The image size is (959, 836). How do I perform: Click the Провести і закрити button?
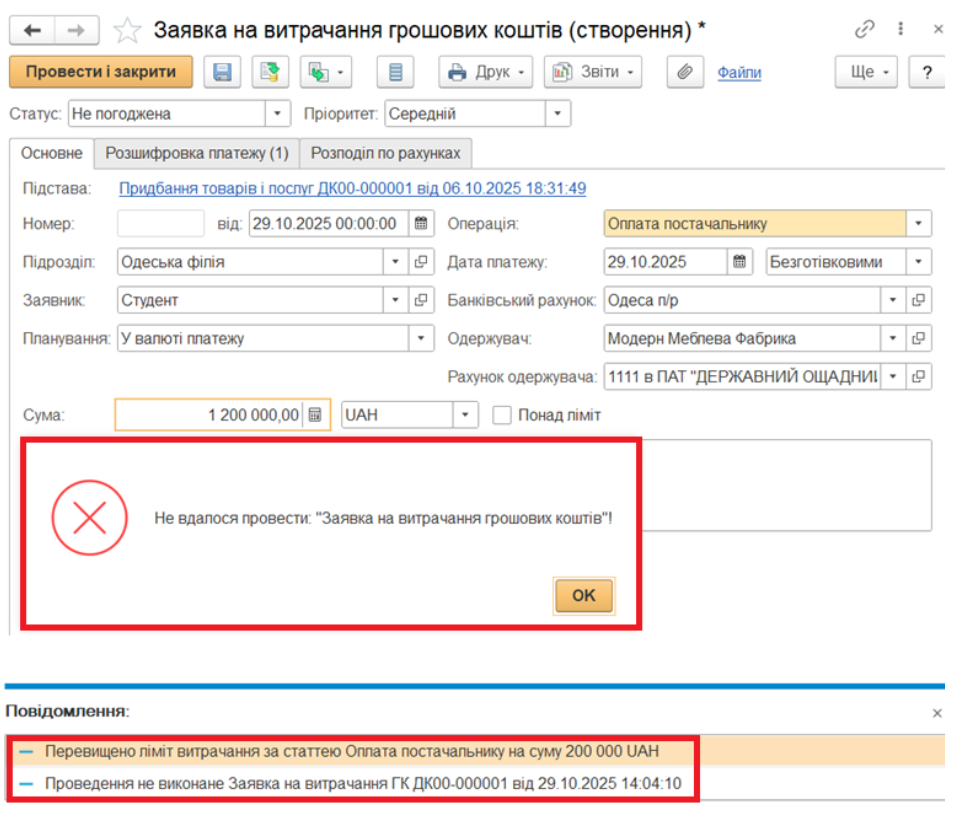point(100,72)
